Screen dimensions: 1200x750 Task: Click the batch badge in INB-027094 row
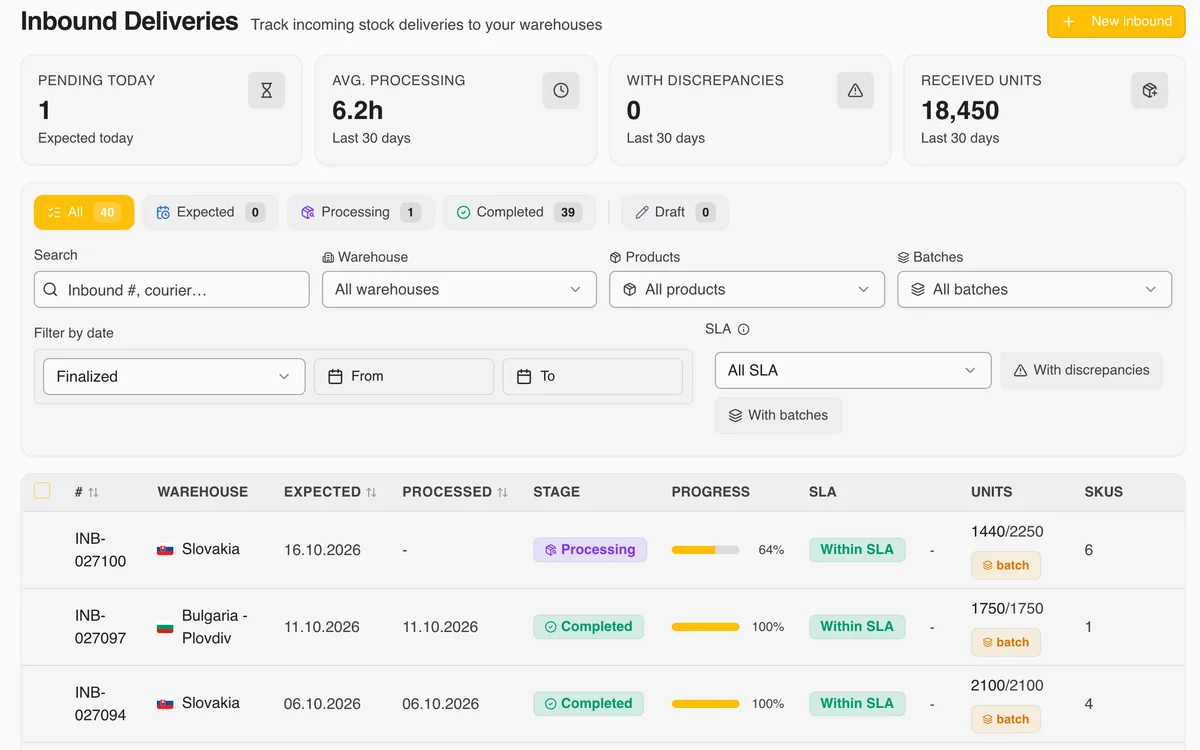[1006, 719]
